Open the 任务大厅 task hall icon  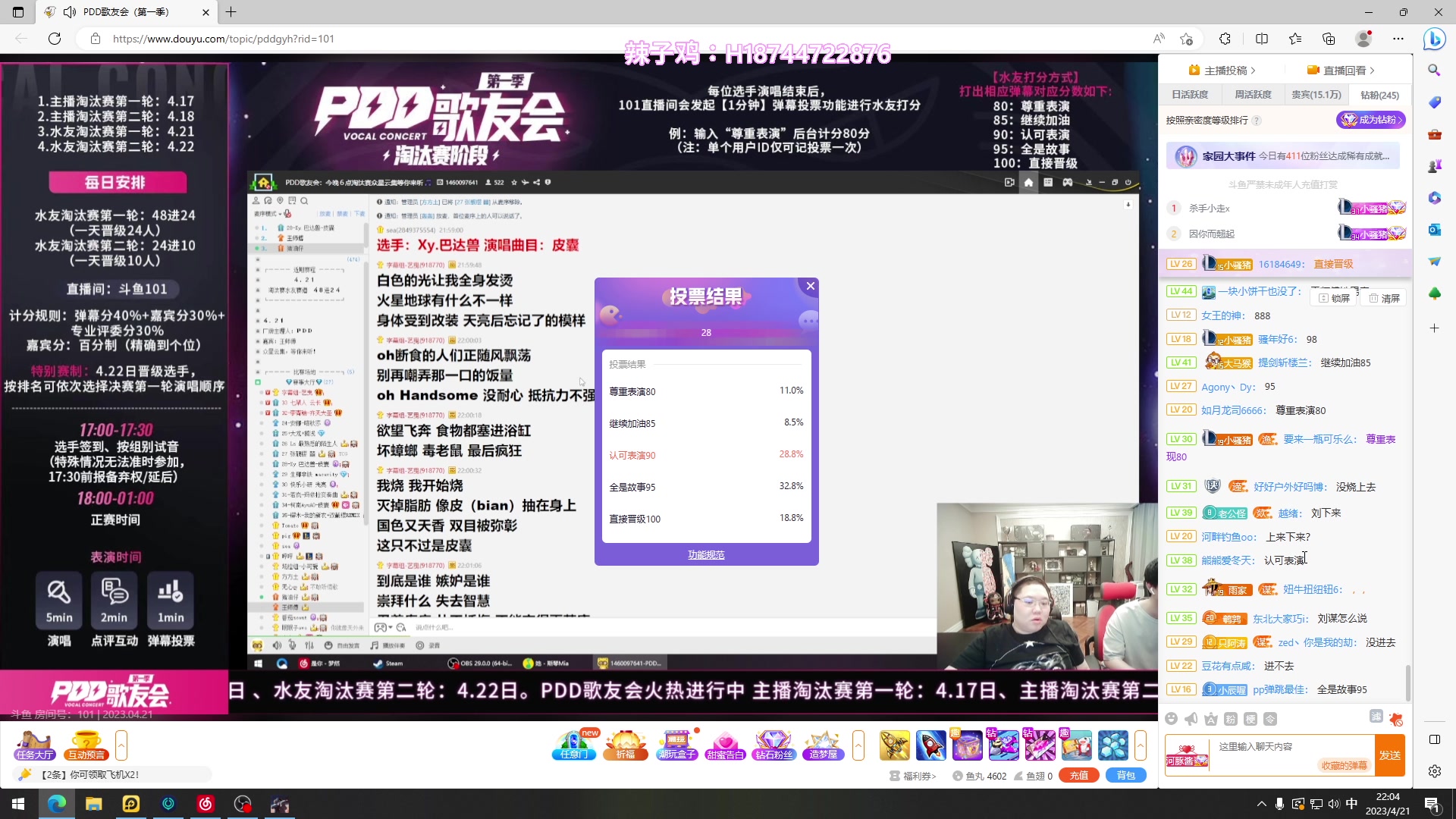pos(35,745)
